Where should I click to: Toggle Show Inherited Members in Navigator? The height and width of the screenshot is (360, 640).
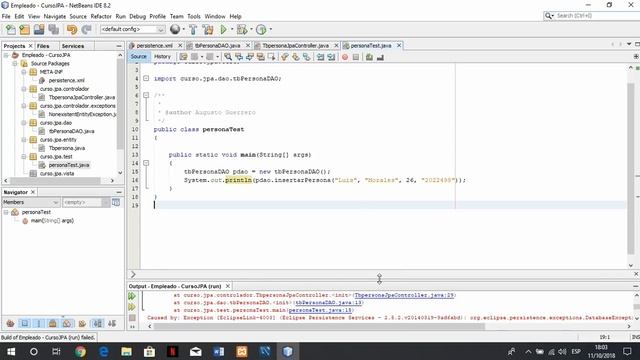pyautogui.click(x=10, y=324)
